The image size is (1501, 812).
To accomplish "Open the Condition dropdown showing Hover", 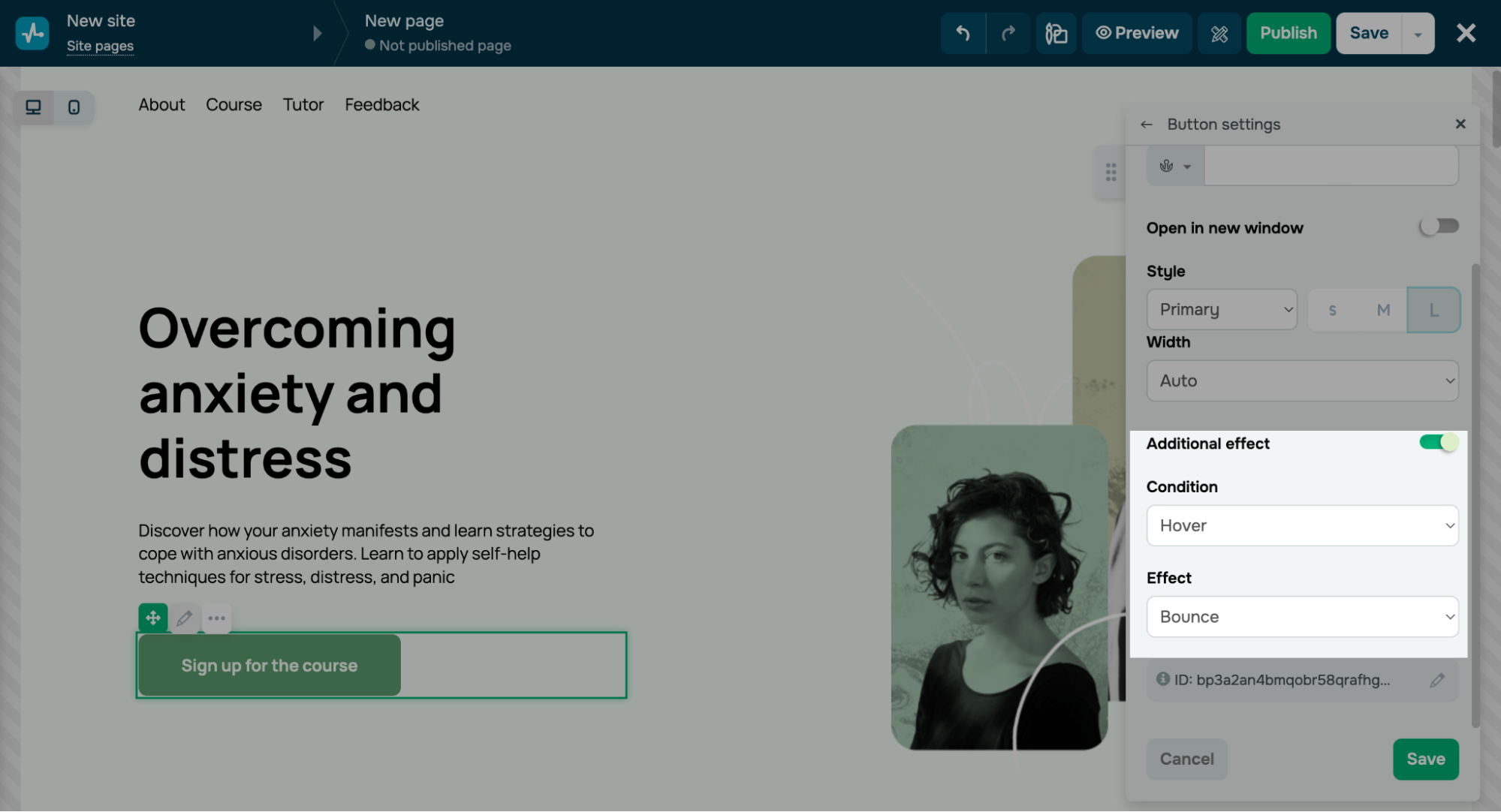I will [1302, 525].
